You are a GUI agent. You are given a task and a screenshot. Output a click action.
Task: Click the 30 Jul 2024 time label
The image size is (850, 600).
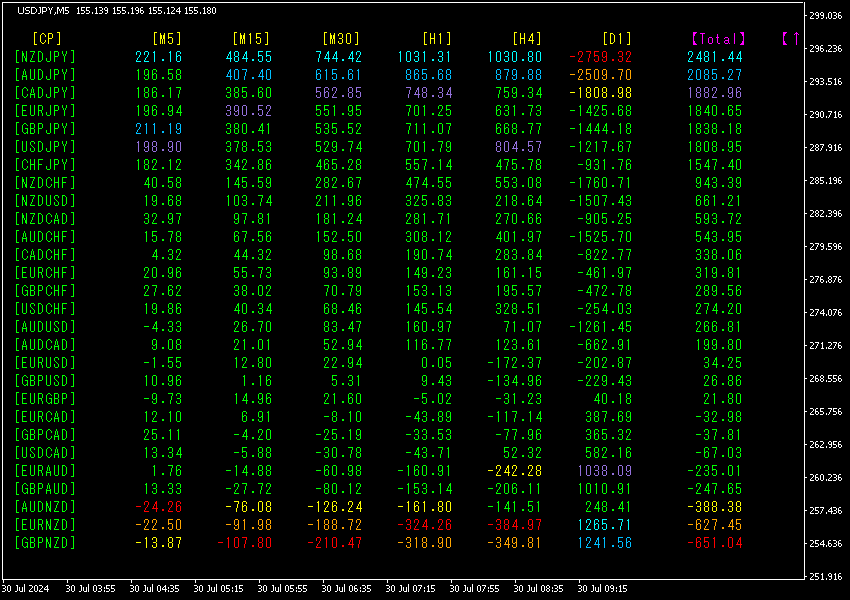click(x=25, y=589)
